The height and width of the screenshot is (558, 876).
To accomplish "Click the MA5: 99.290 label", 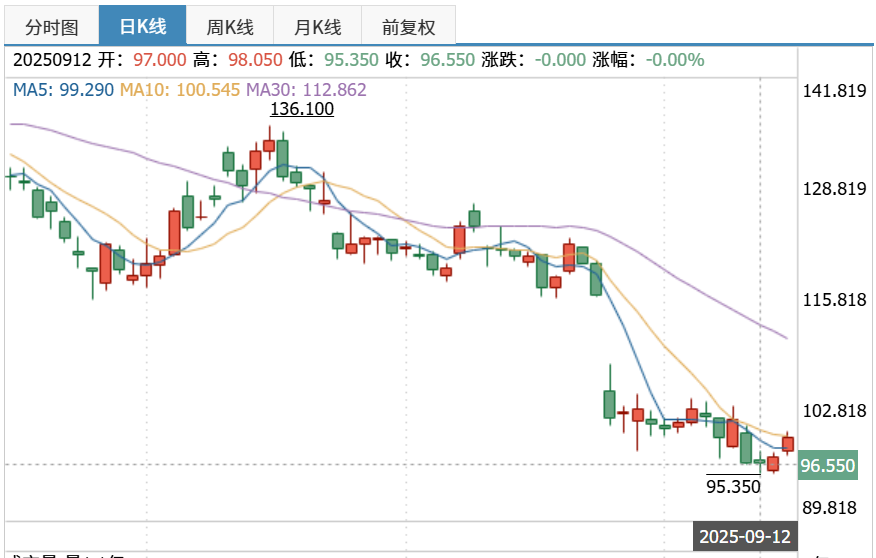I will [63, 90].
